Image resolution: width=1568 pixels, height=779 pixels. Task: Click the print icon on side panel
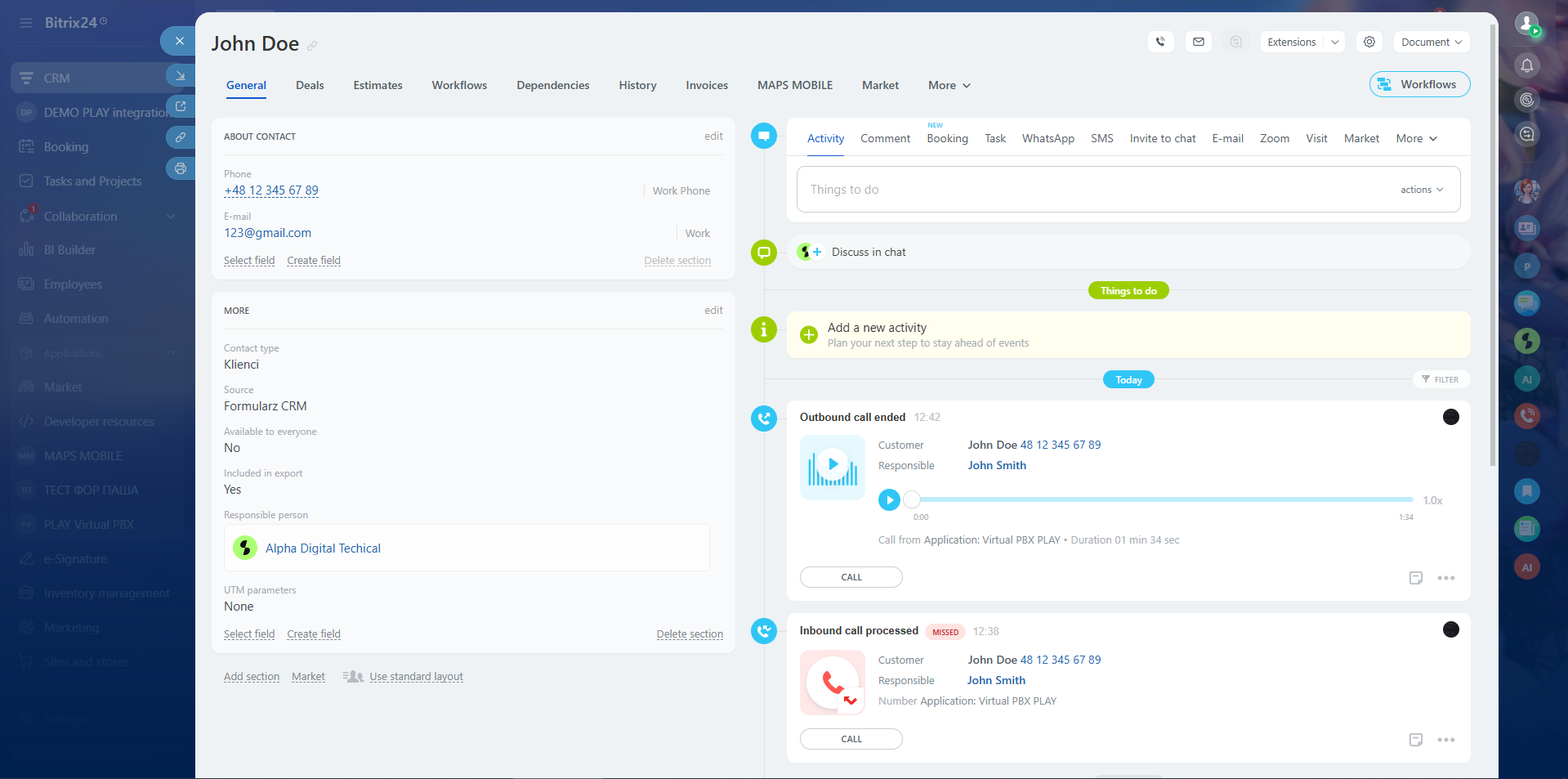(181, 169)
